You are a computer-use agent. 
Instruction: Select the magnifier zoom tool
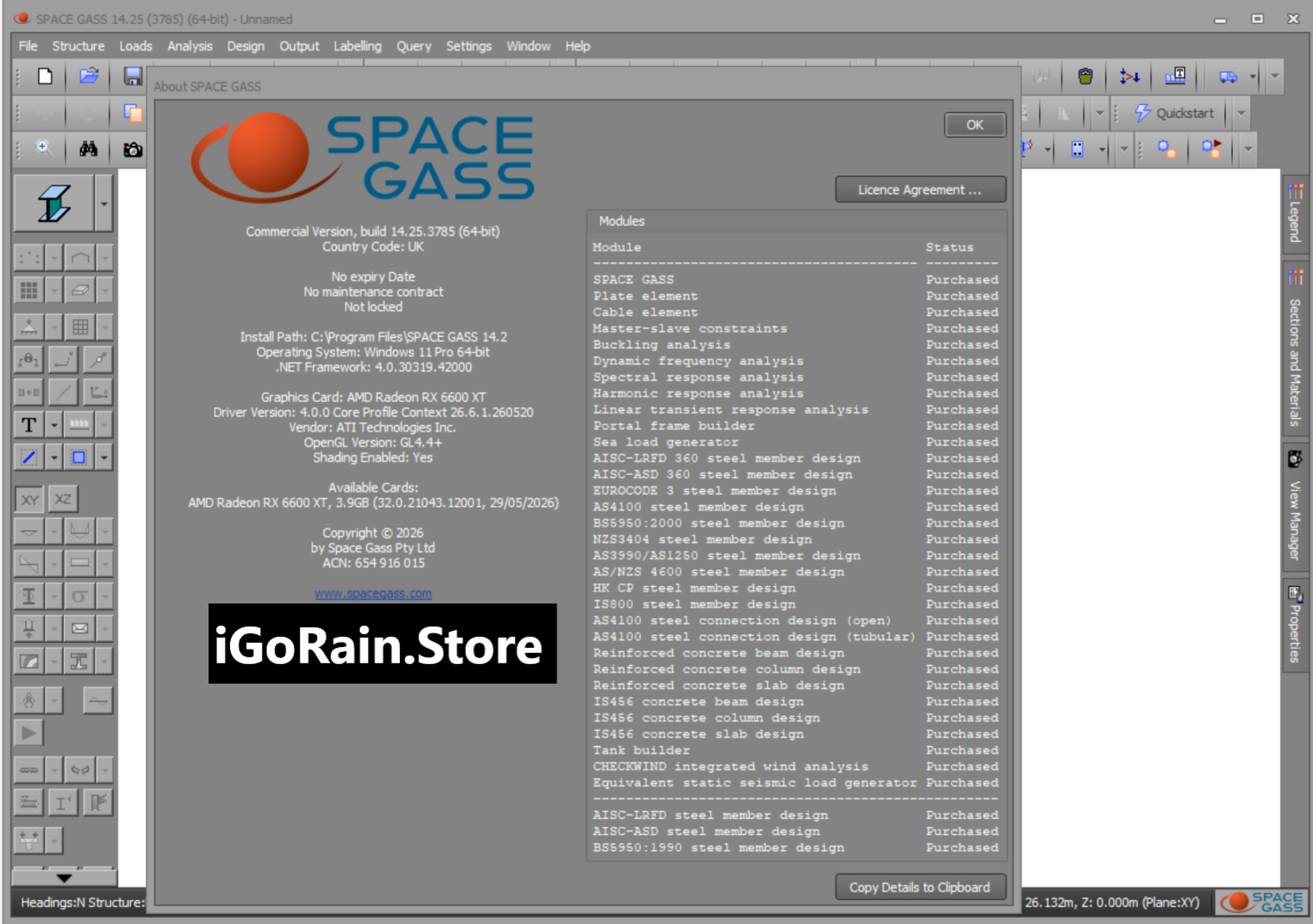point(44,149)
